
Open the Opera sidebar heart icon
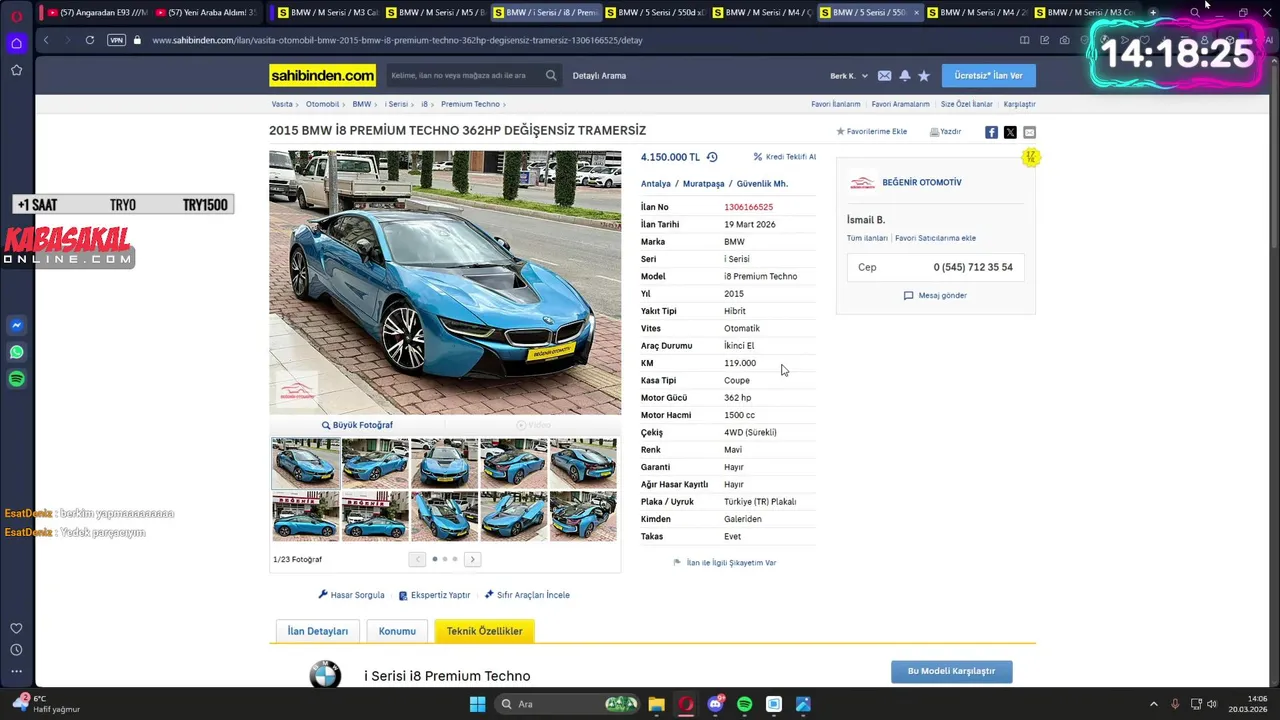point(16,628)
